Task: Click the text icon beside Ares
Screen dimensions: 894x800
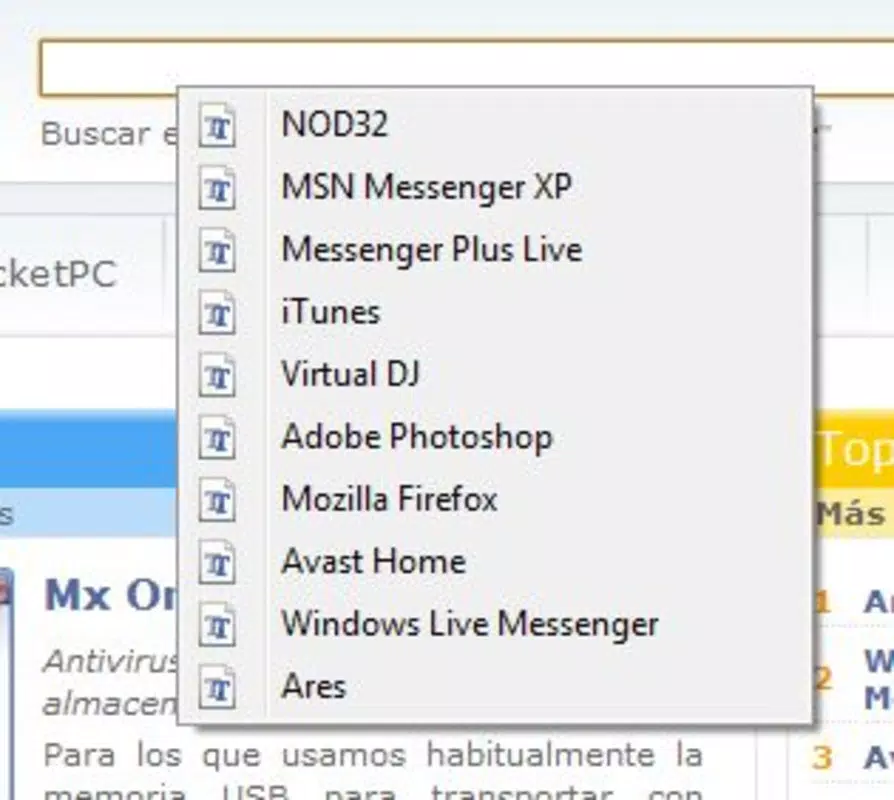Action: [217, 687]
